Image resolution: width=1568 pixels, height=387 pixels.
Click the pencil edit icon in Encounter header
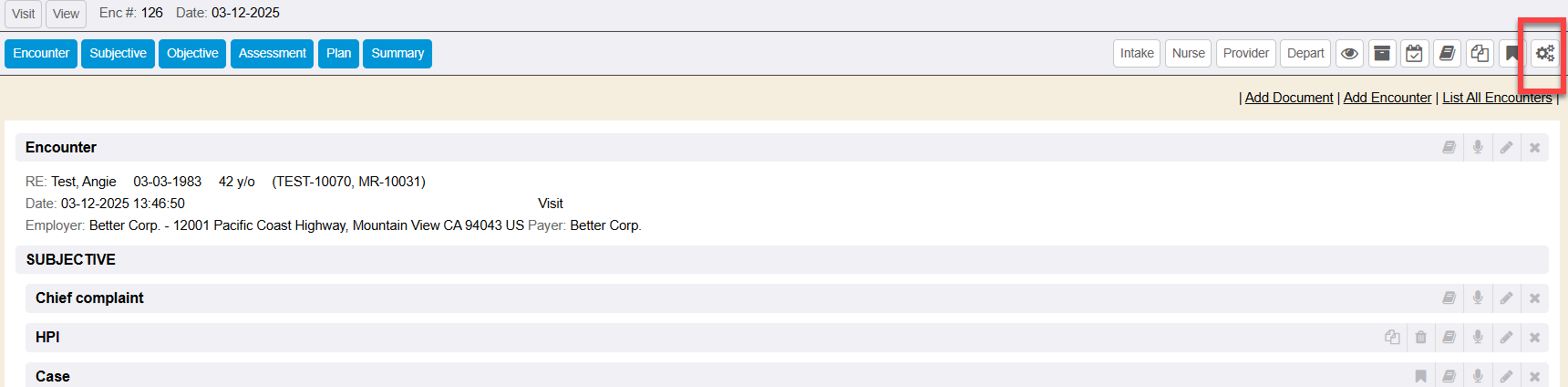(1506, 148)
